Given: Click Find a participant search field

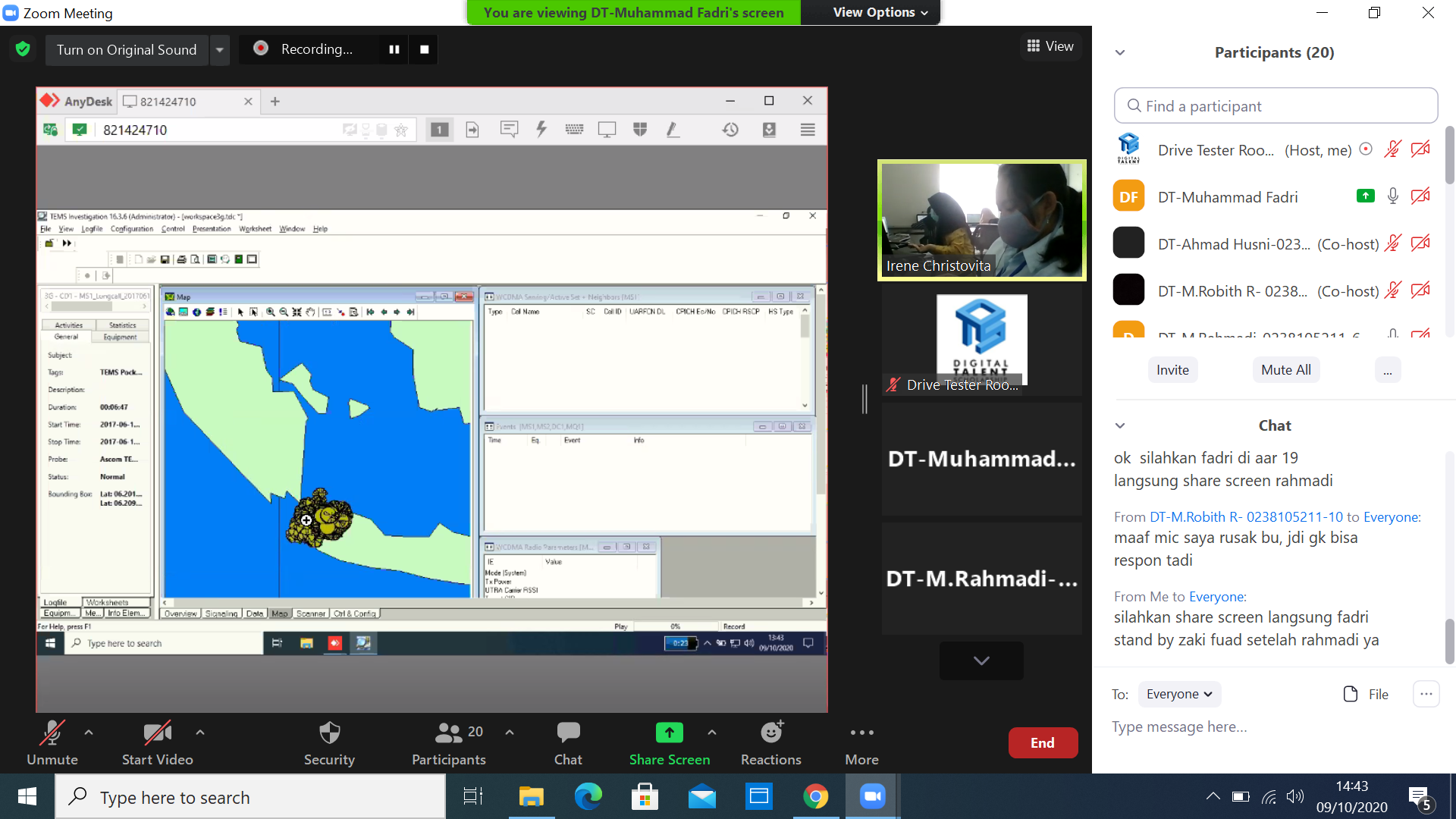Looking at the screenshot, I should pyautogui.click(x=1276, y=106).
